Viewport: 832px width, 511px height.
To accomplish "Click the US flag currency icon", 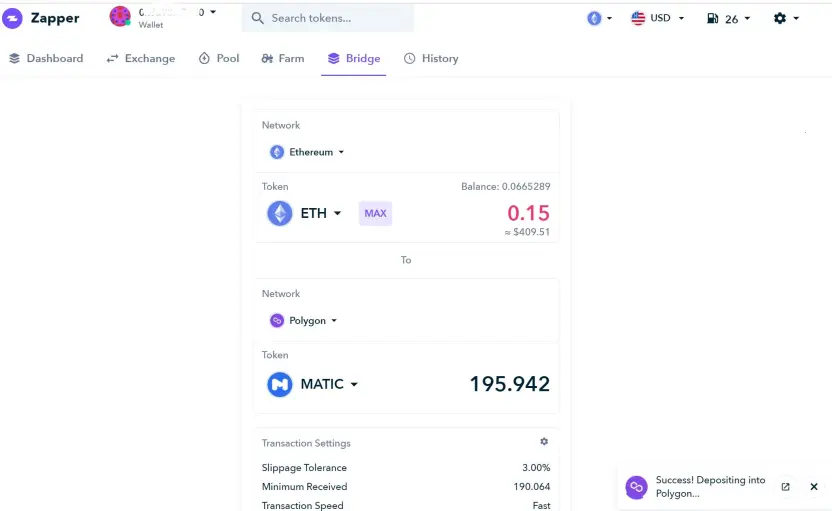I will pos(638,18).
